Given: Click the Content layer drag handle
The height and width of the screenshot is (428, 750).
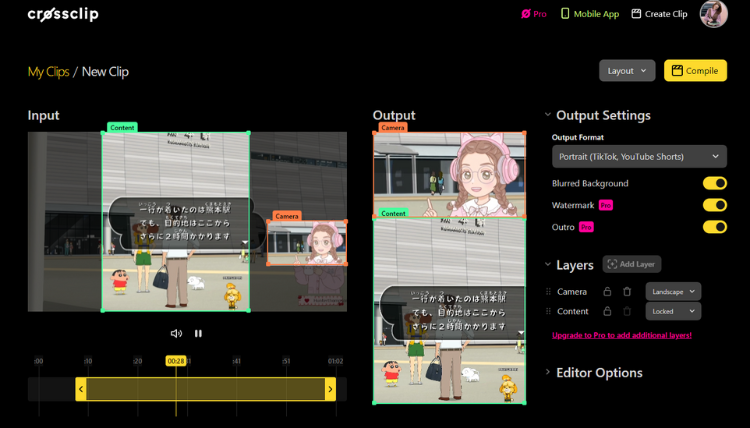Looking at the screenshot, I should pyautogui.click(x=548, y=311).
